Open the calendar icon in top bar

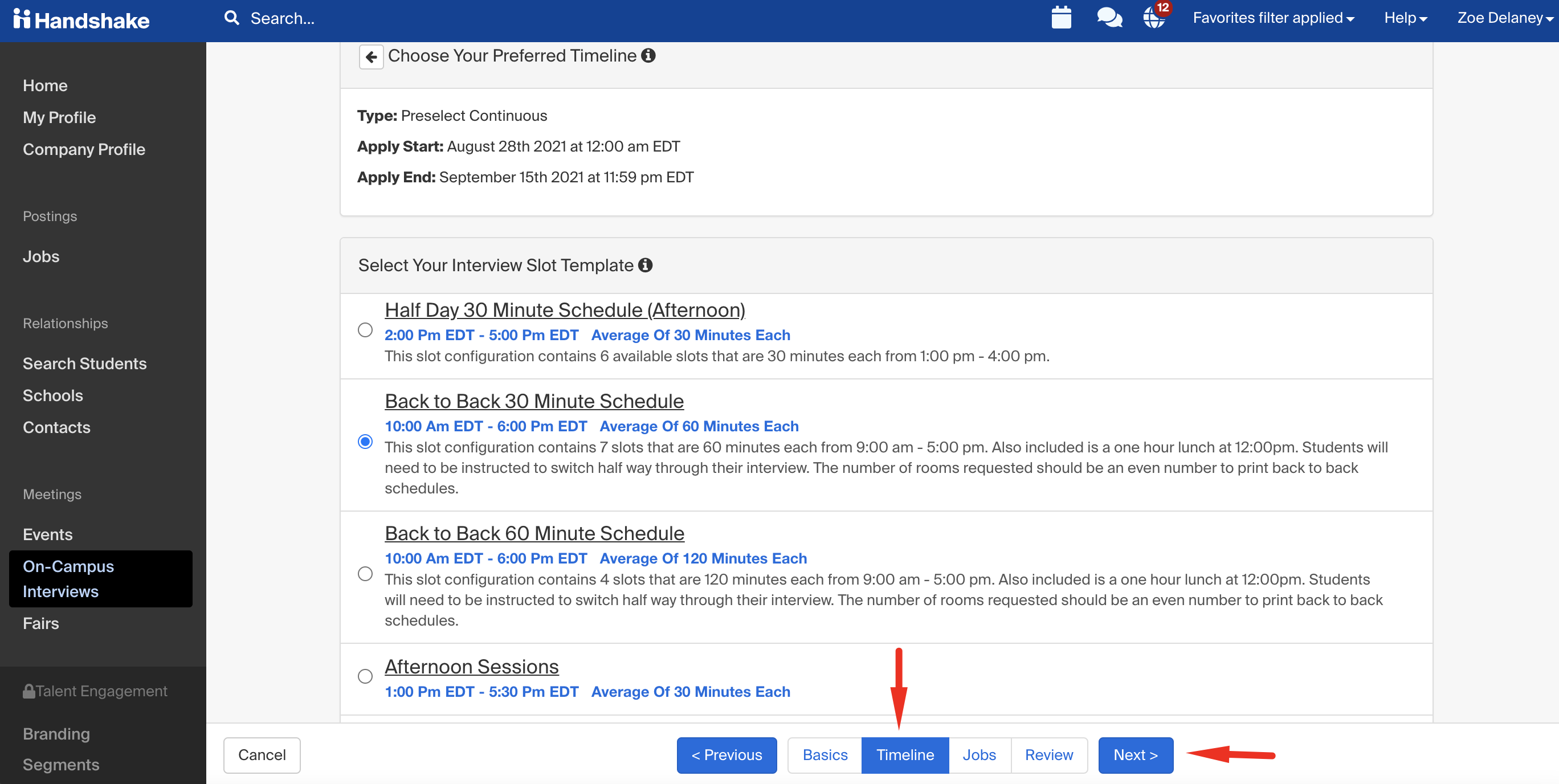click(x=1061, y=18)
